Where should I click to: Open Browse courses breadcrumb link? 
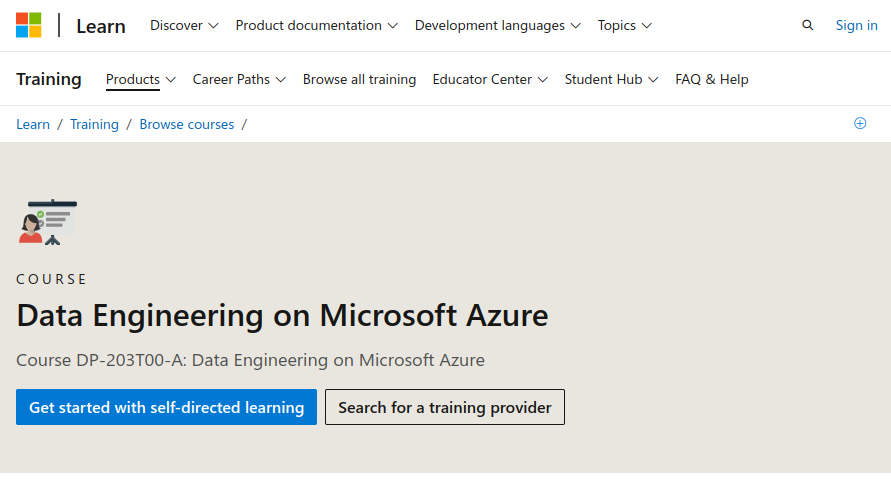(186, 124)
